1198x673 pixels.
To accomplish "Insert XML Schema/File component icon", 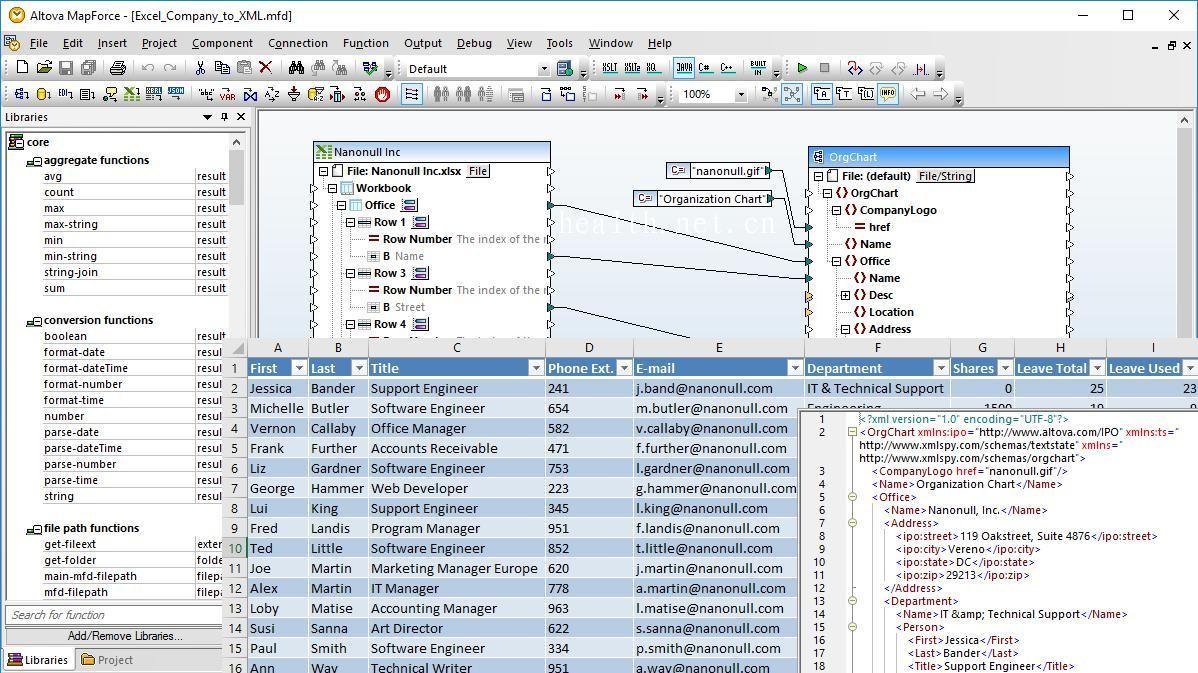I will (22, 94).
